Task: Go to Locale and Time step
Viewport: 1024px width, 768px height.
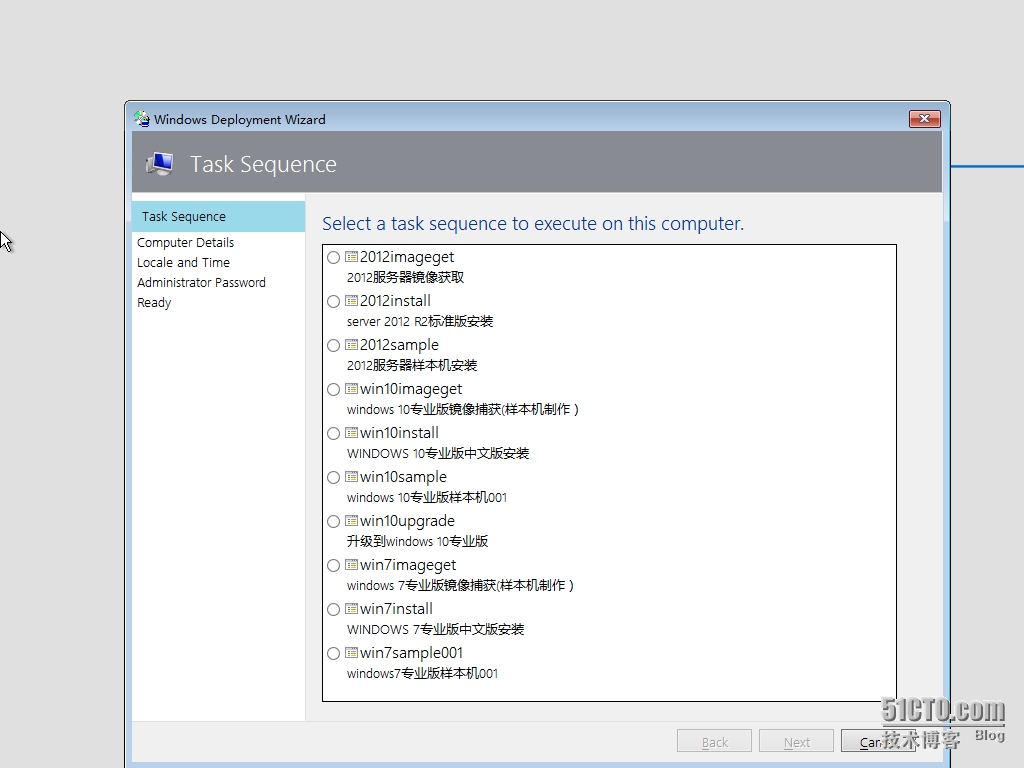Action: (184, 263)
